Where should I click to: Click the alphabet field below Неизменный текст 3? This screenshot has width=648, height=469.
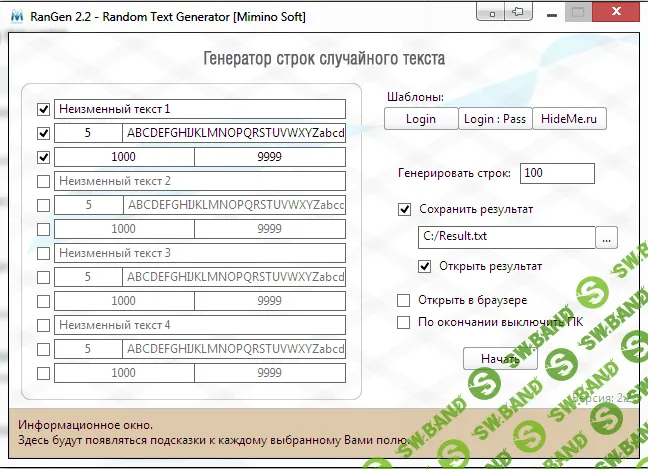pyautogui.click(x=234, y=277)
